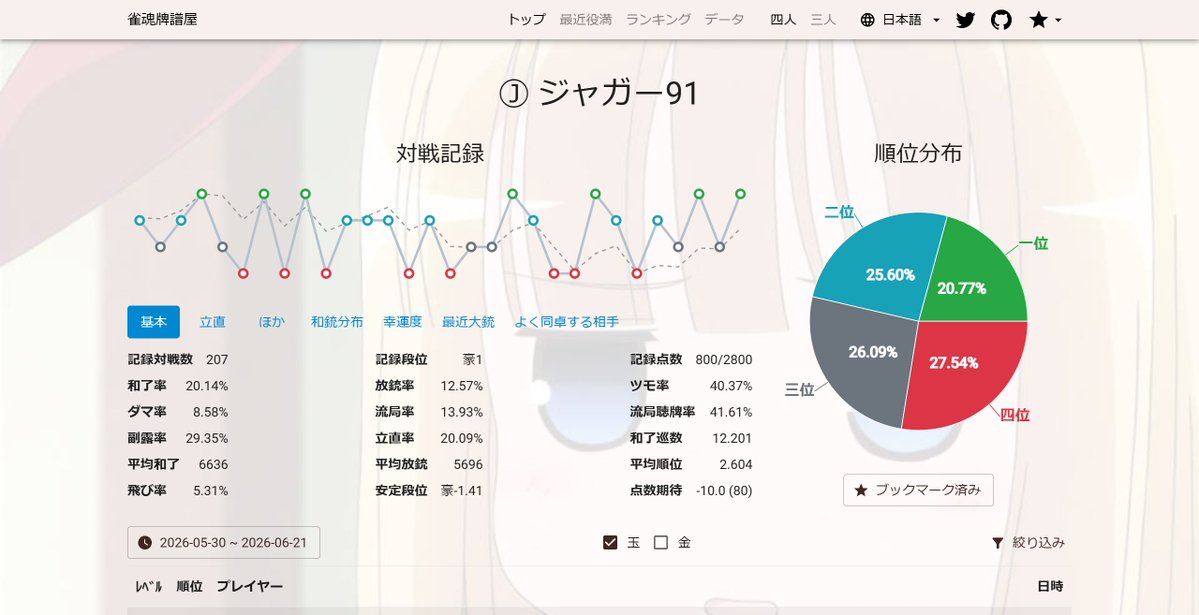Click the last green point on match chart
Viewport: 1199px width, 615px height.
[x=740, y=194]
